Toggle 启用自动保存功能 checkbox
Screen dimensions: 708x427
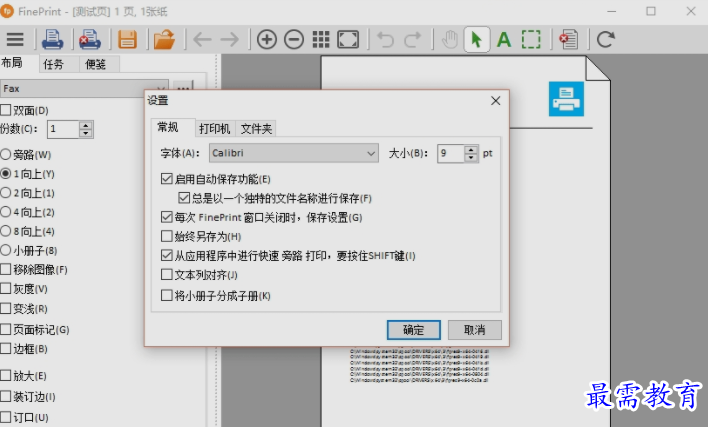click(167, 179)
